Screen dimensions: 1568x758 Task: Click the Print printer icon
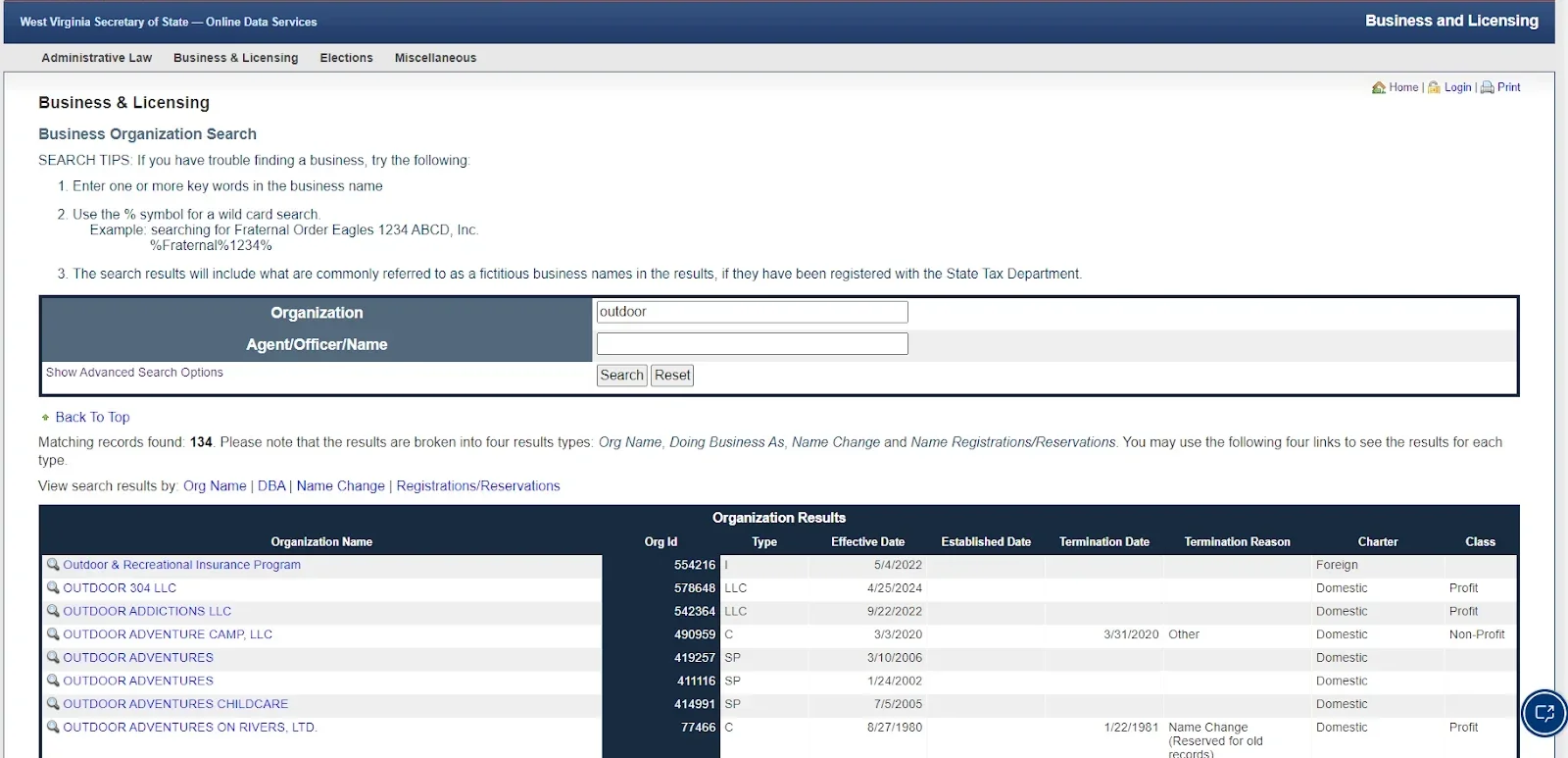(1487, 87)
